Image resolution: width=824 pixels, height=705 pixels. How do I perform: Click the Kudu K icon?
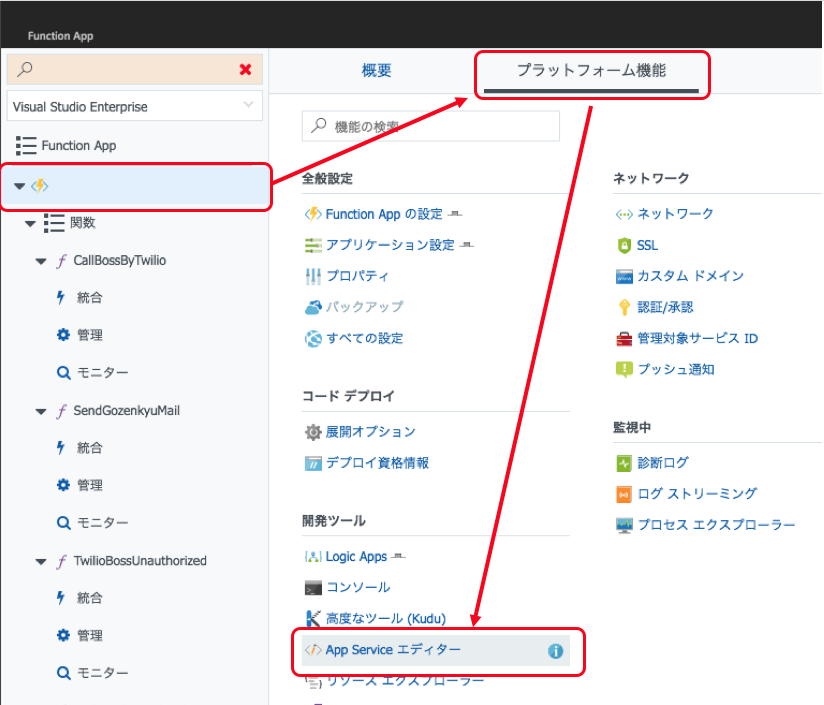click(313, 618)
